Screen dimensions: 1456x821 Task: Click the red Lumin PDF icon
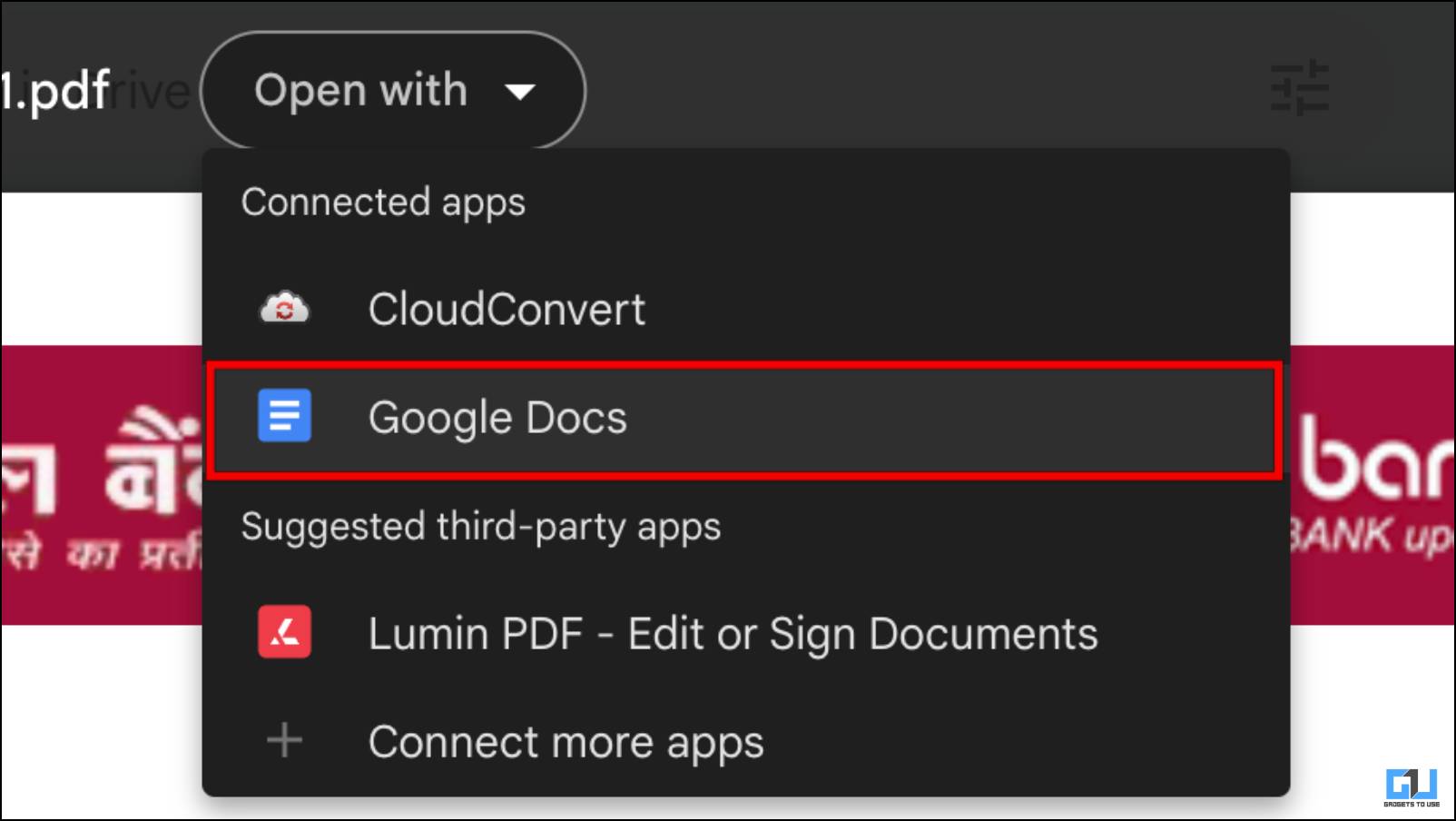point(284,632)
